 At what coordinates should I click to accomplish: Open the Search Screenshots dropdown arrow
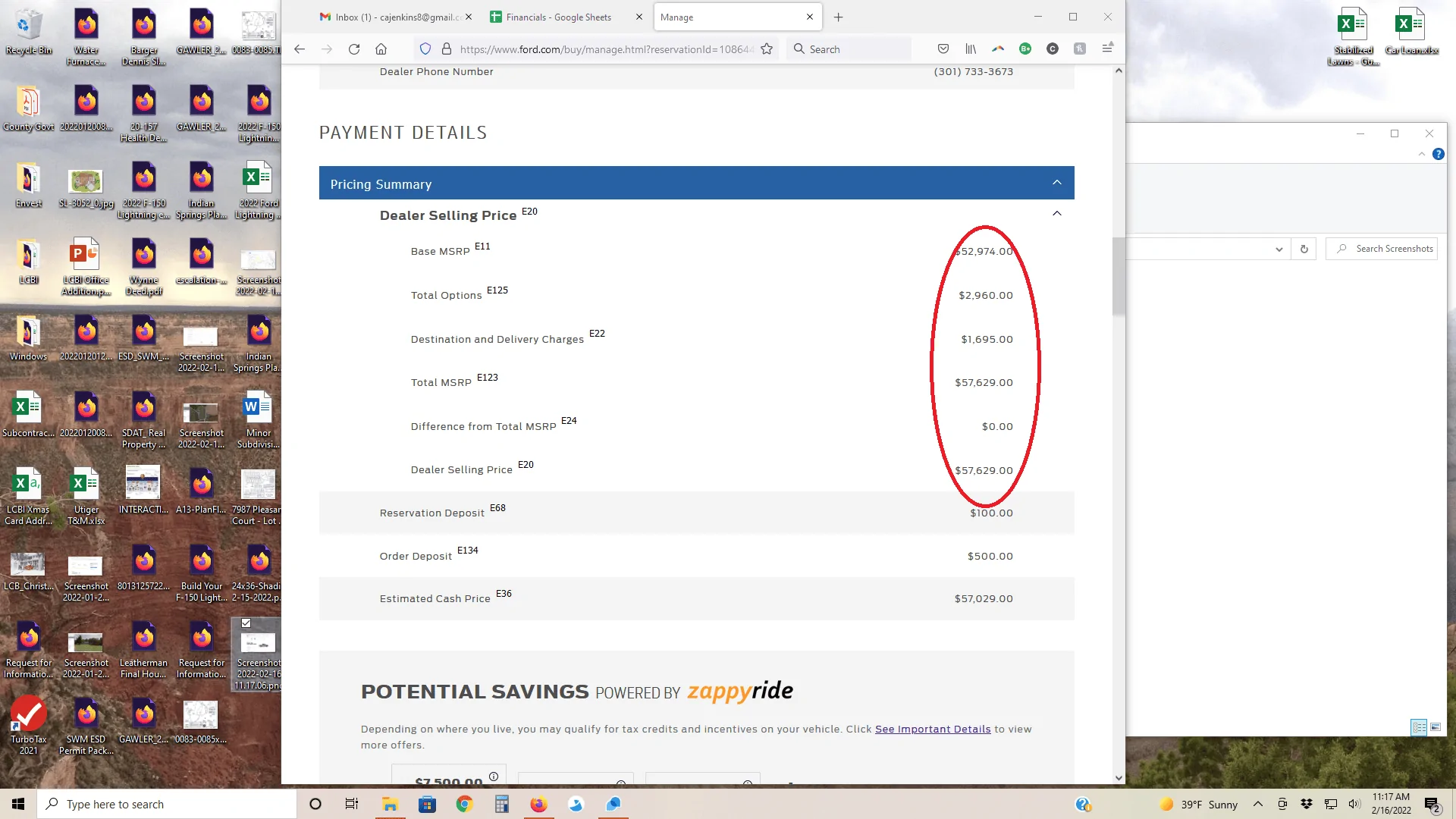click(x=1279, y=249)
